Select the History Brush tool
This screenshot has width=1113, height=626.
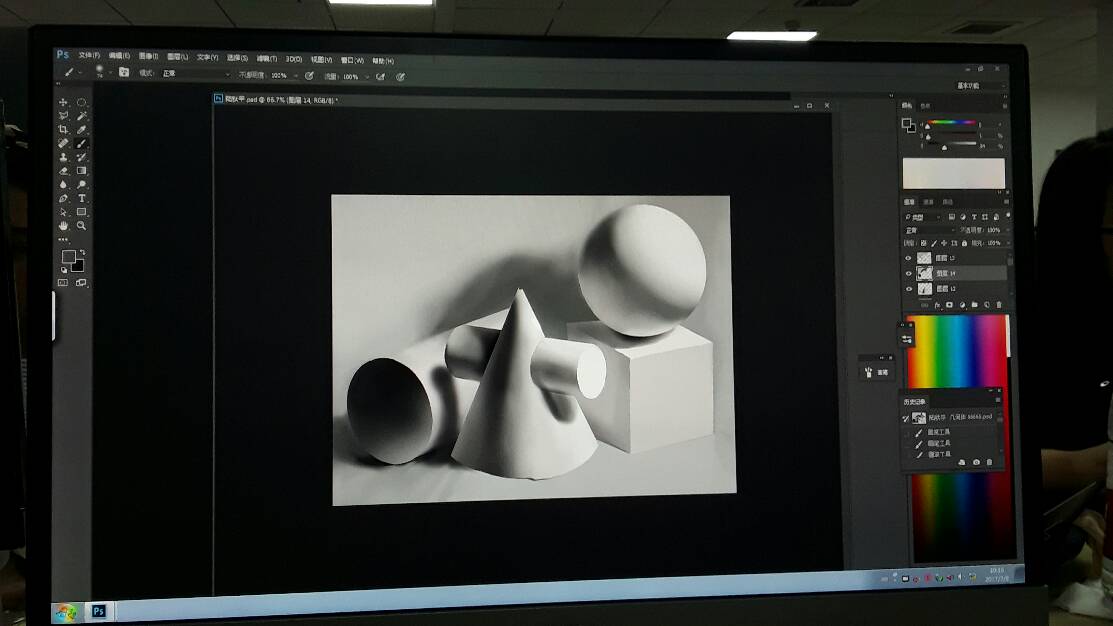tap(82, 157)
